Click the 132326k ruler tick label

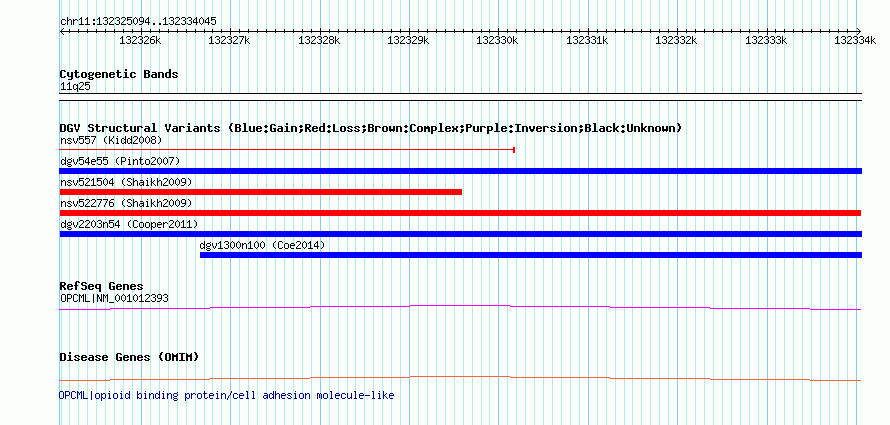click(141, 40)
